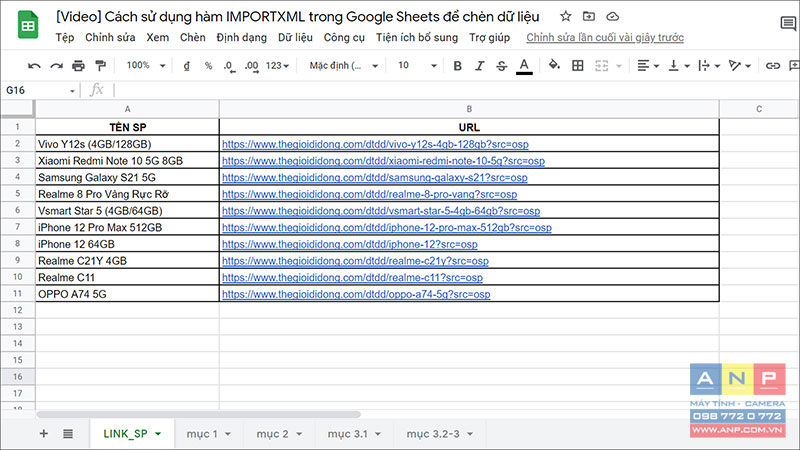Viewport: 800px width, 450px height.
Task: Select the TÊN SP header cell
Action: [128, 127]
